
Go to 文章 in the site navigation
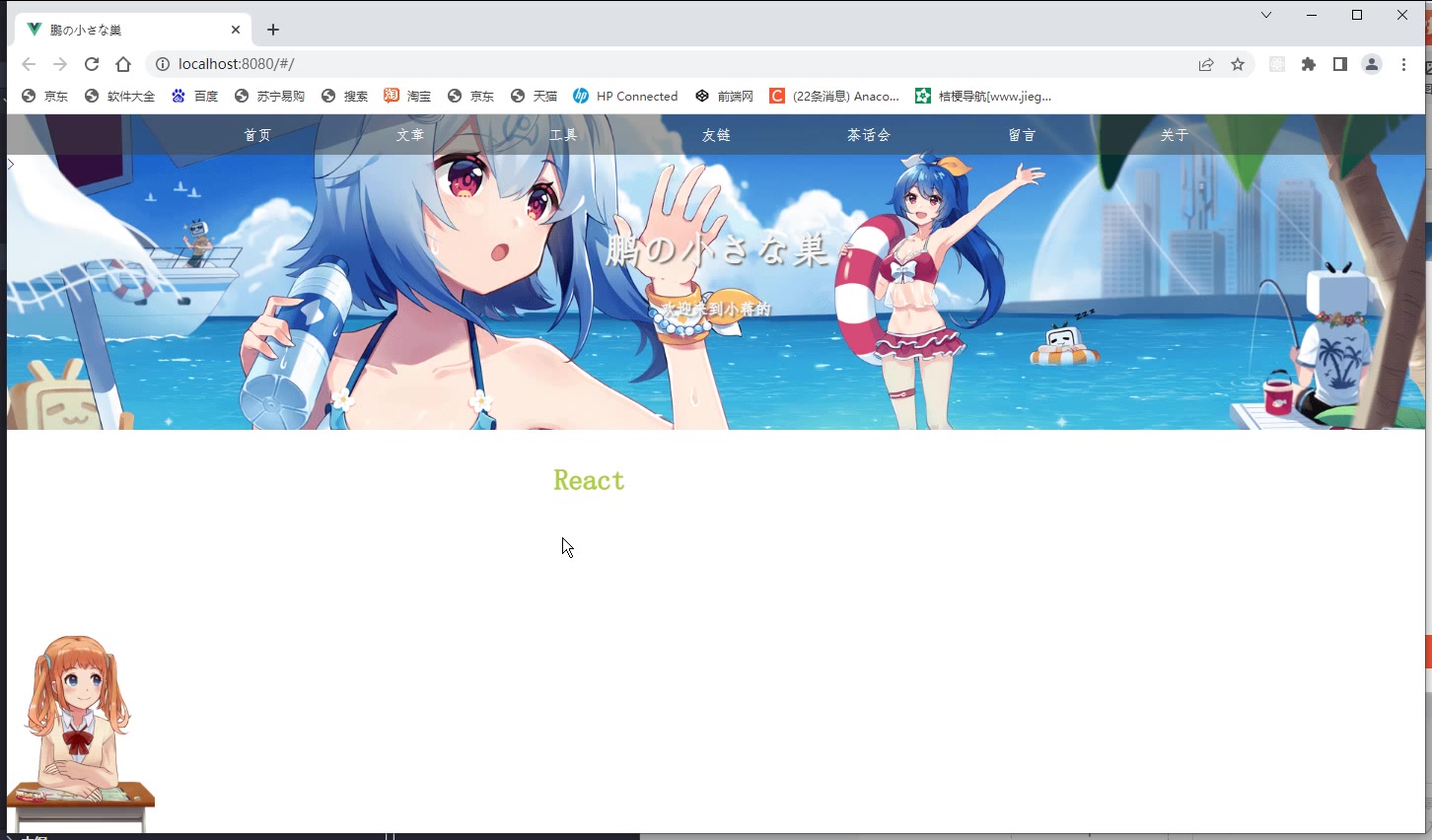point(410,135)
